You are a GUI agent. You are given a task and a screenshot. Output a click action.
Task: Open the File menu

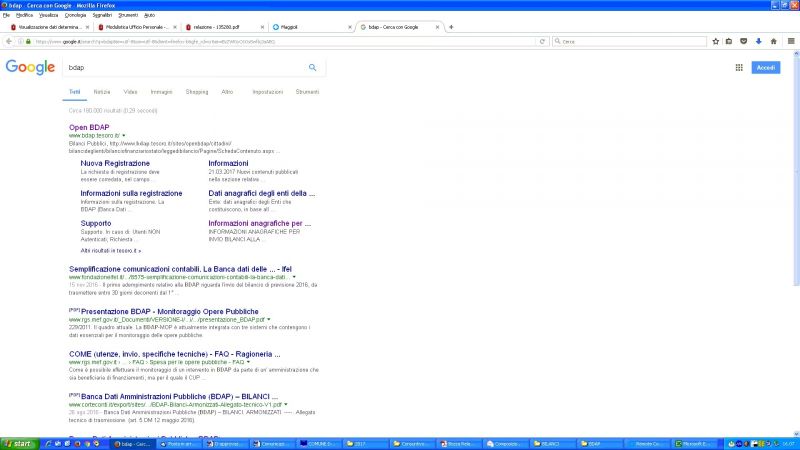pyautogui.click(x=6, y=15)
